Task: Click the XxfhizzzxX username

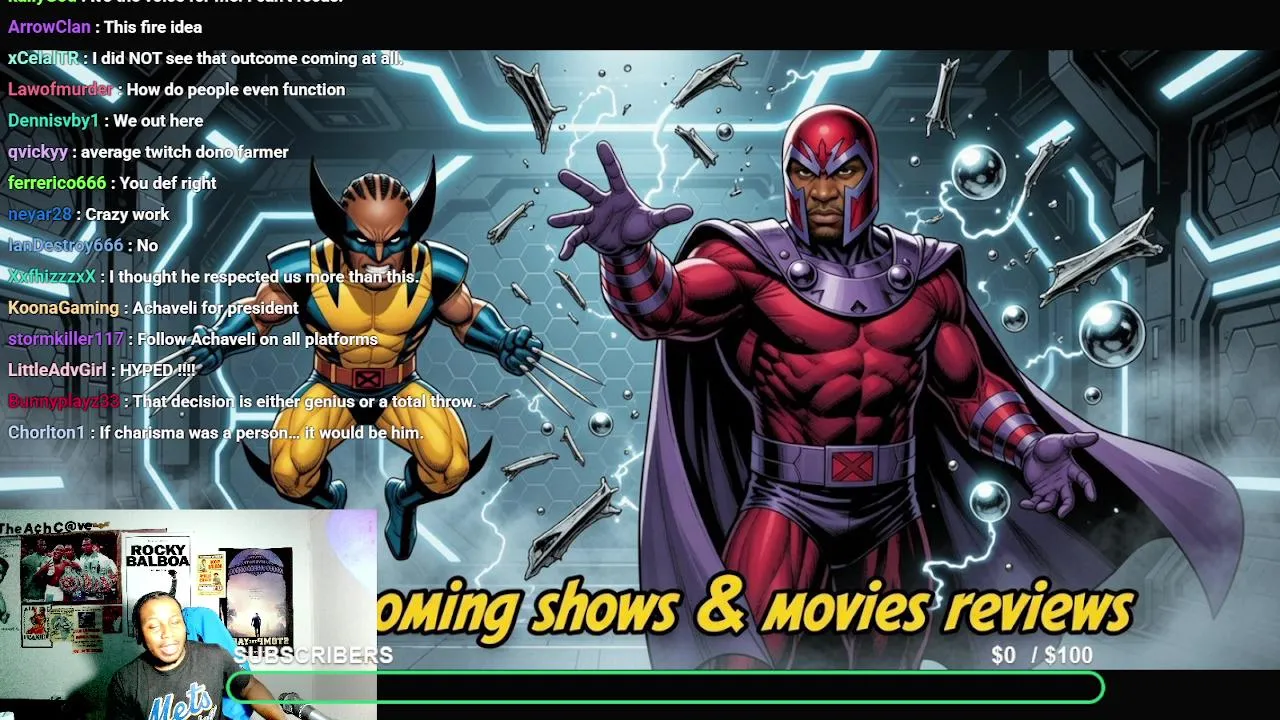Action: [52, 276]
